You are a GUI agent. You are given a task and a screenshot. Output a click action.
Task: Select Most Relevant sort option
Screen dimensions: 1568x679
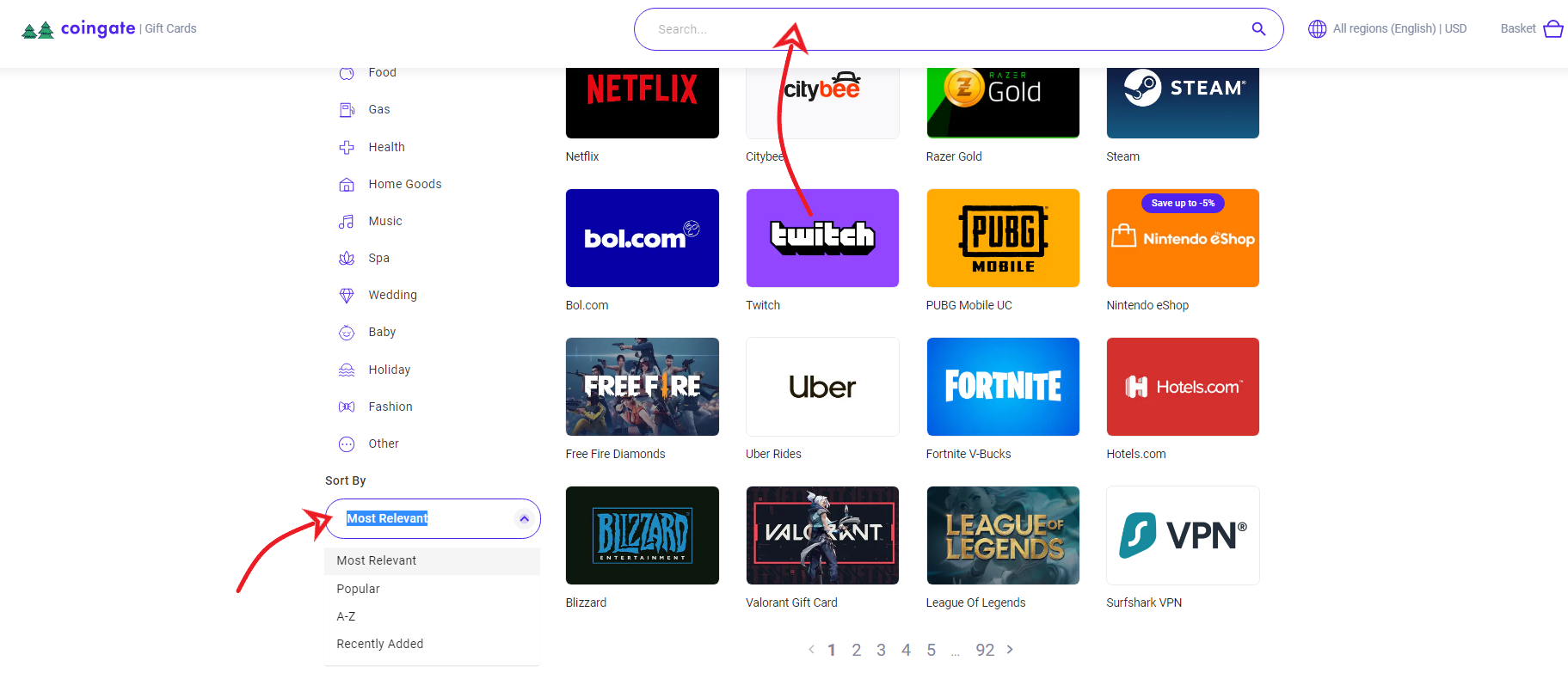(x=432, y=560)
